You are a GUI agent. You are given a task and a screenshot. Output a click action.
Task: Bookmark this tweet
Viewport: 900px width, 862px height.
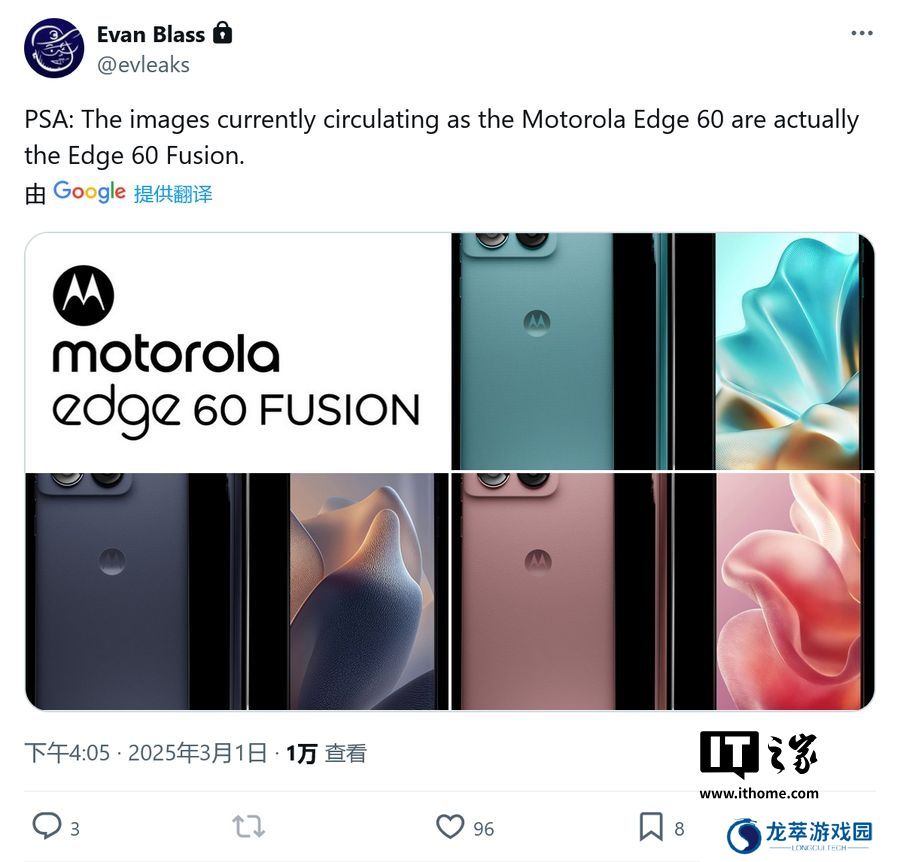pos(651,827)
